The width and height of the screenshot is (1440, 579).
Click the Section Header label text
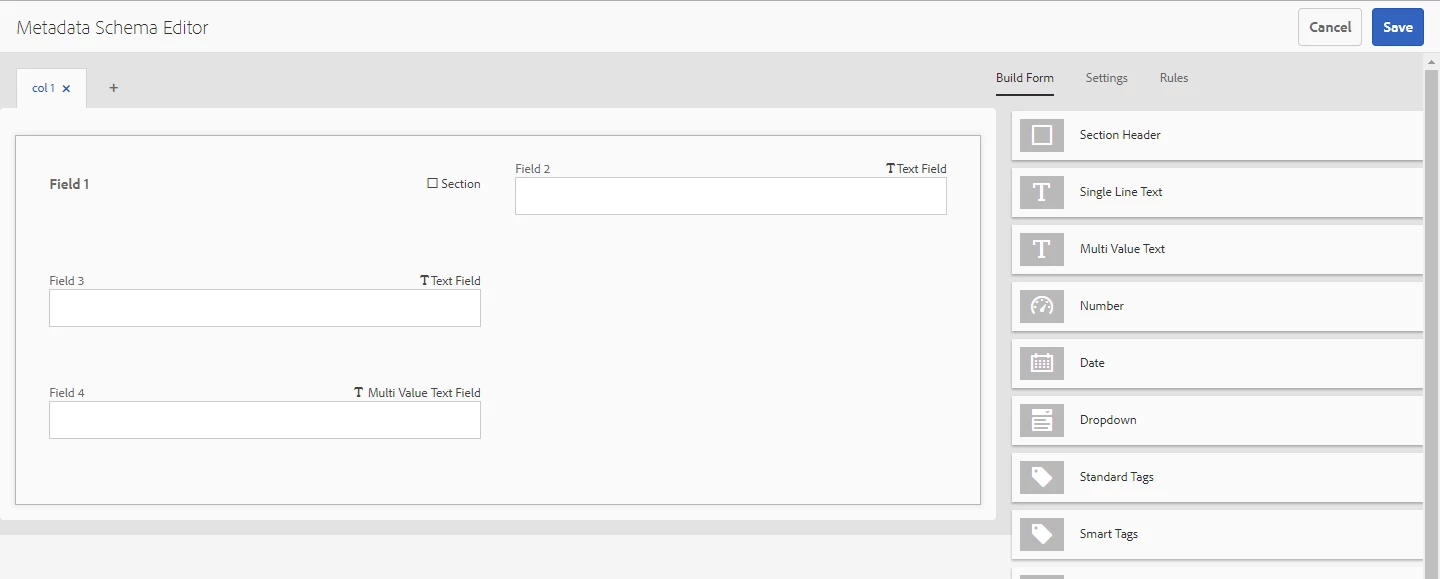coord(1120,135)
